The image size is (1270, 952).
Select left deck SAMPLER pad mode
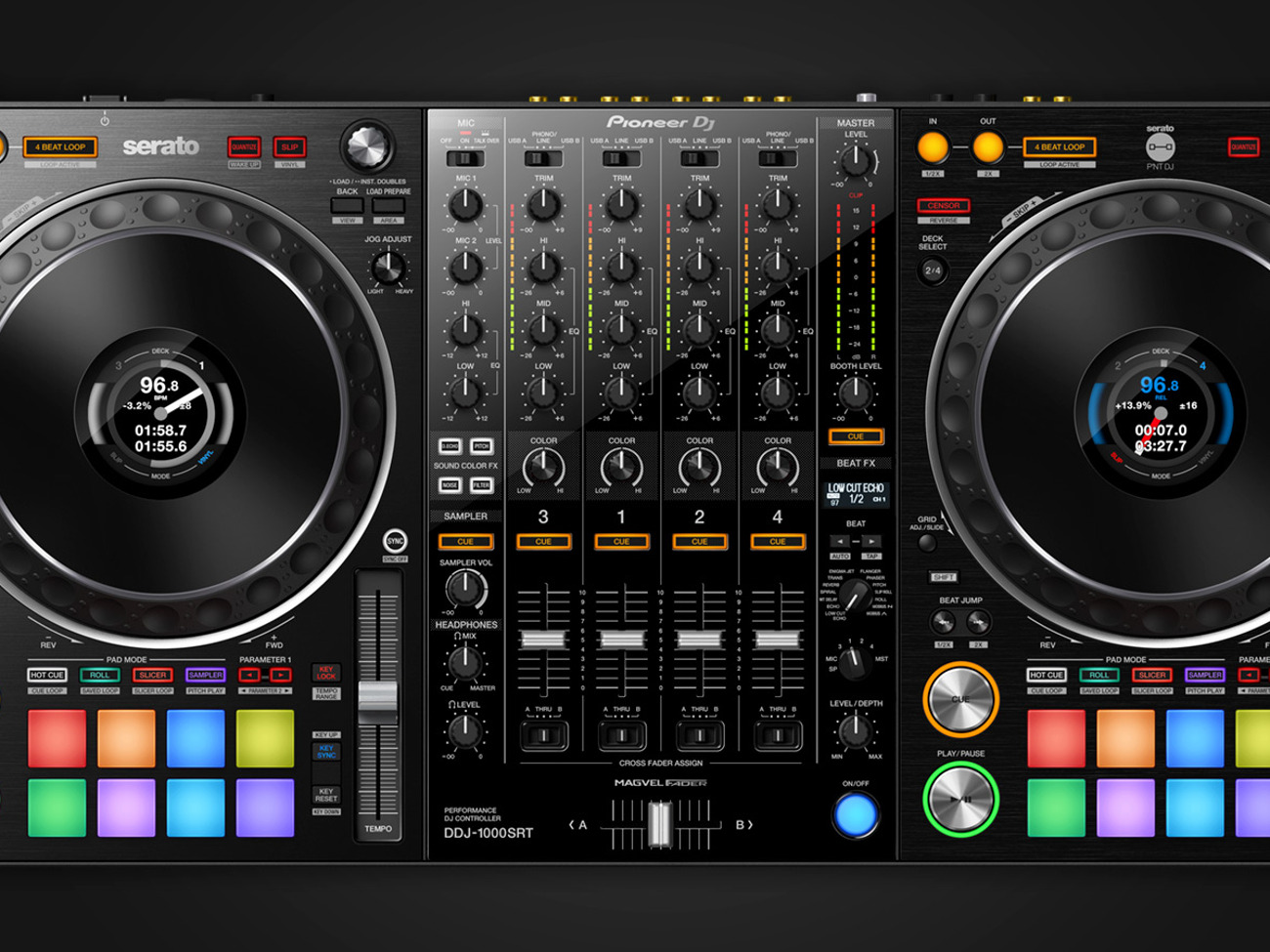tap(205, 675)
